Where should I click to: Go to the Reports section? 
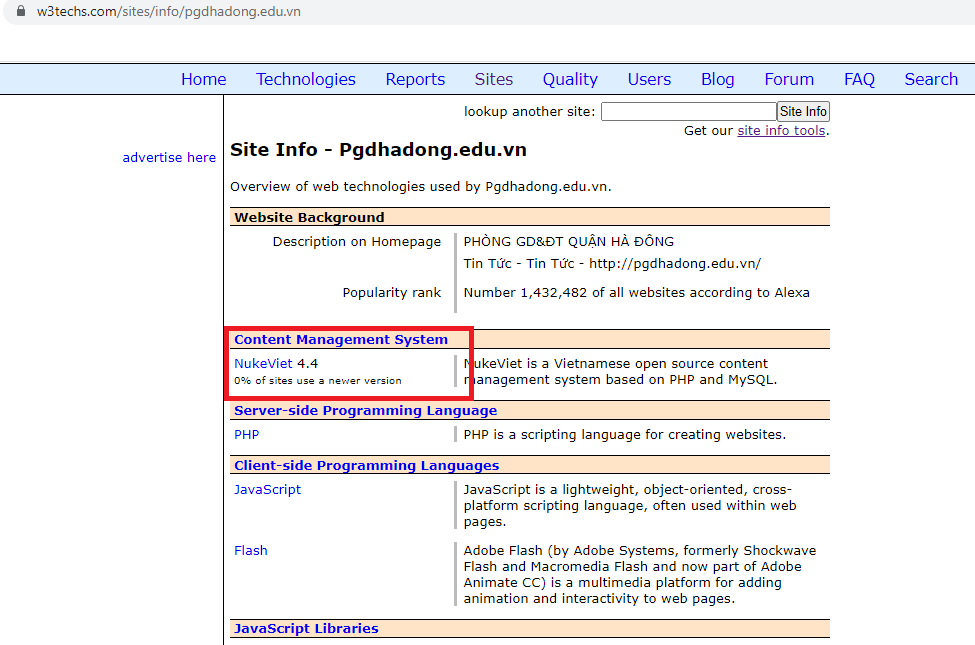click(415, 80)
